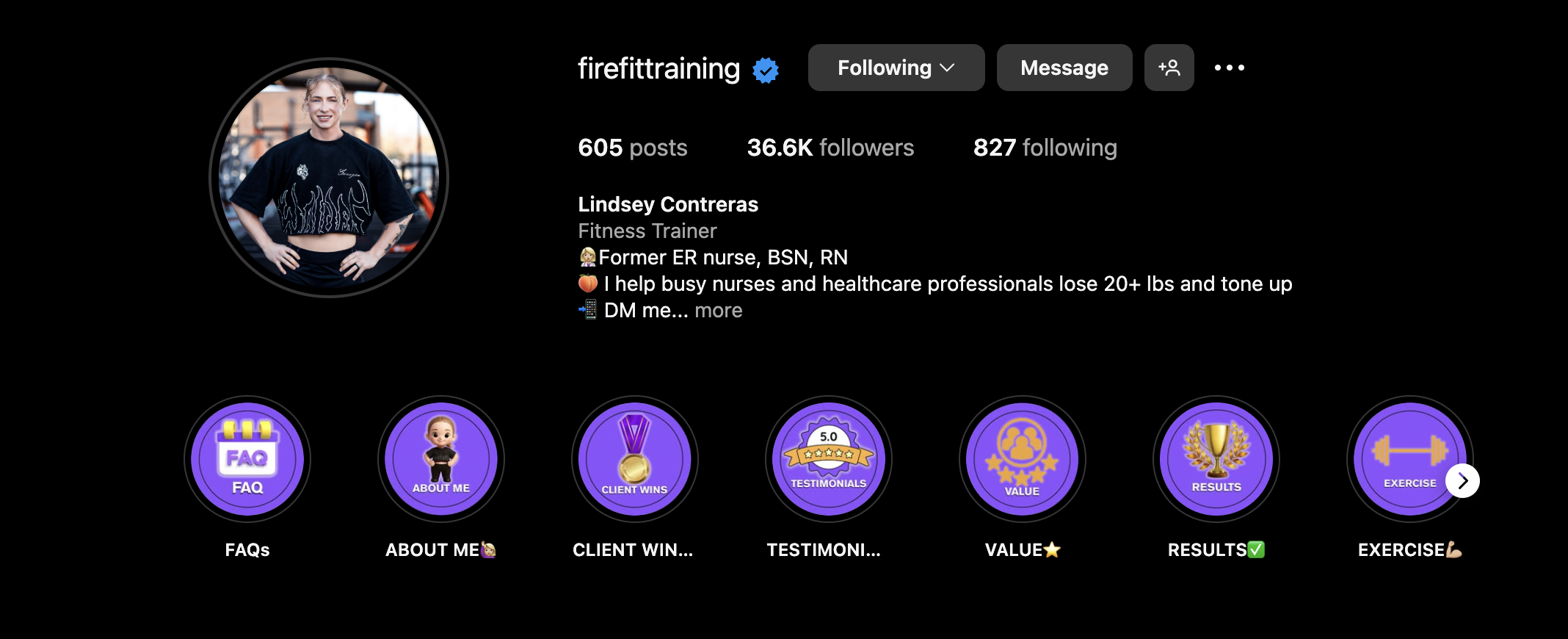View the RESULTS trophy highlight

1216,459
